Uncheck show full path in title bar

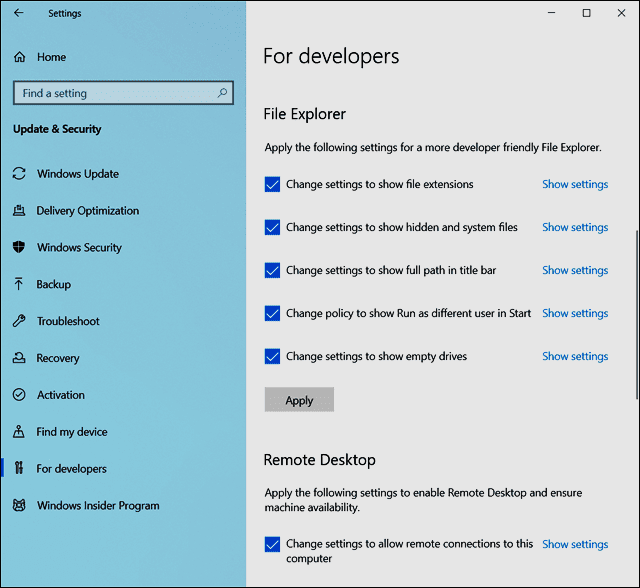tap(272, 270)
